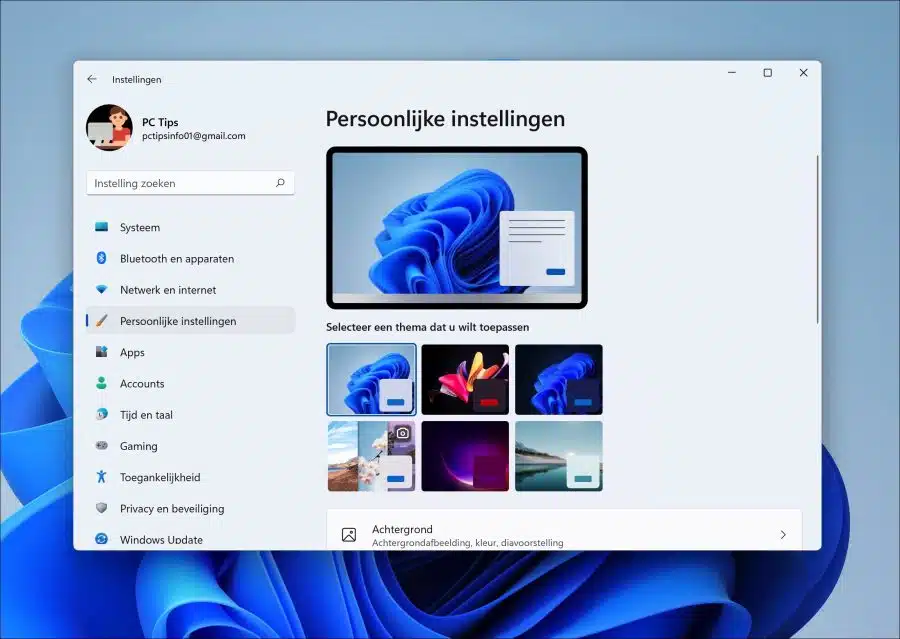The width and height of the screenshot is (900, 639).
Task: Click the Toegankelijkheid accessibility icon
Action: (102, 477)
